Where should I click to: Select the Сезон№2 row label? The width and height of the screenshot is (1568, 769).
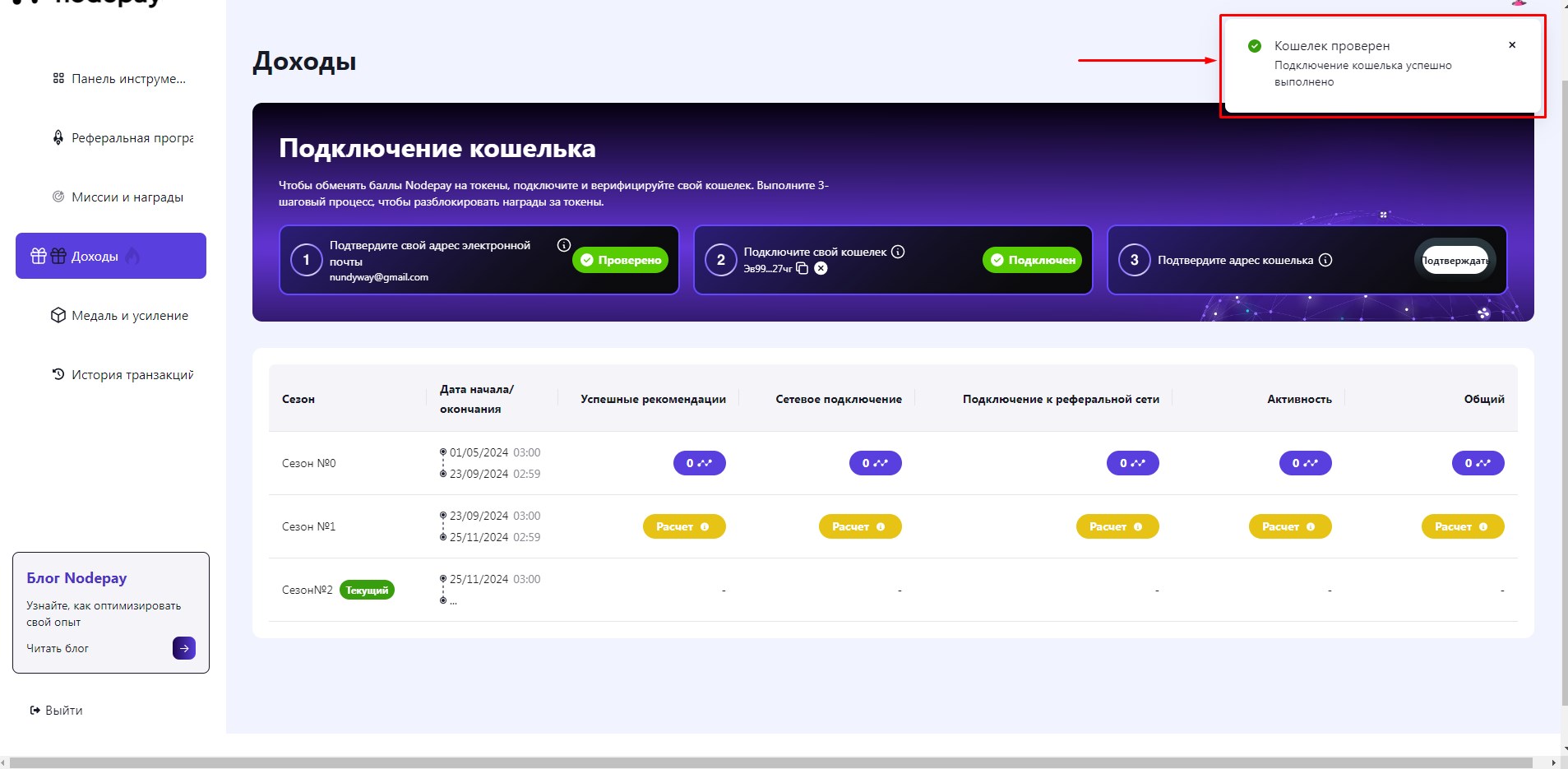pos(308,590)
